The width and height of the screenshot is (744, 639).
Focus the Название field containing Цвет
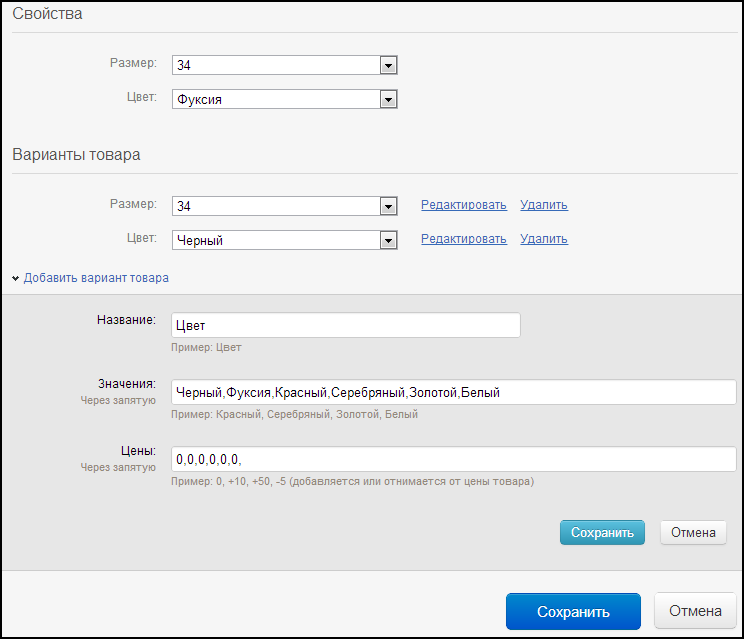click(345, 325)
